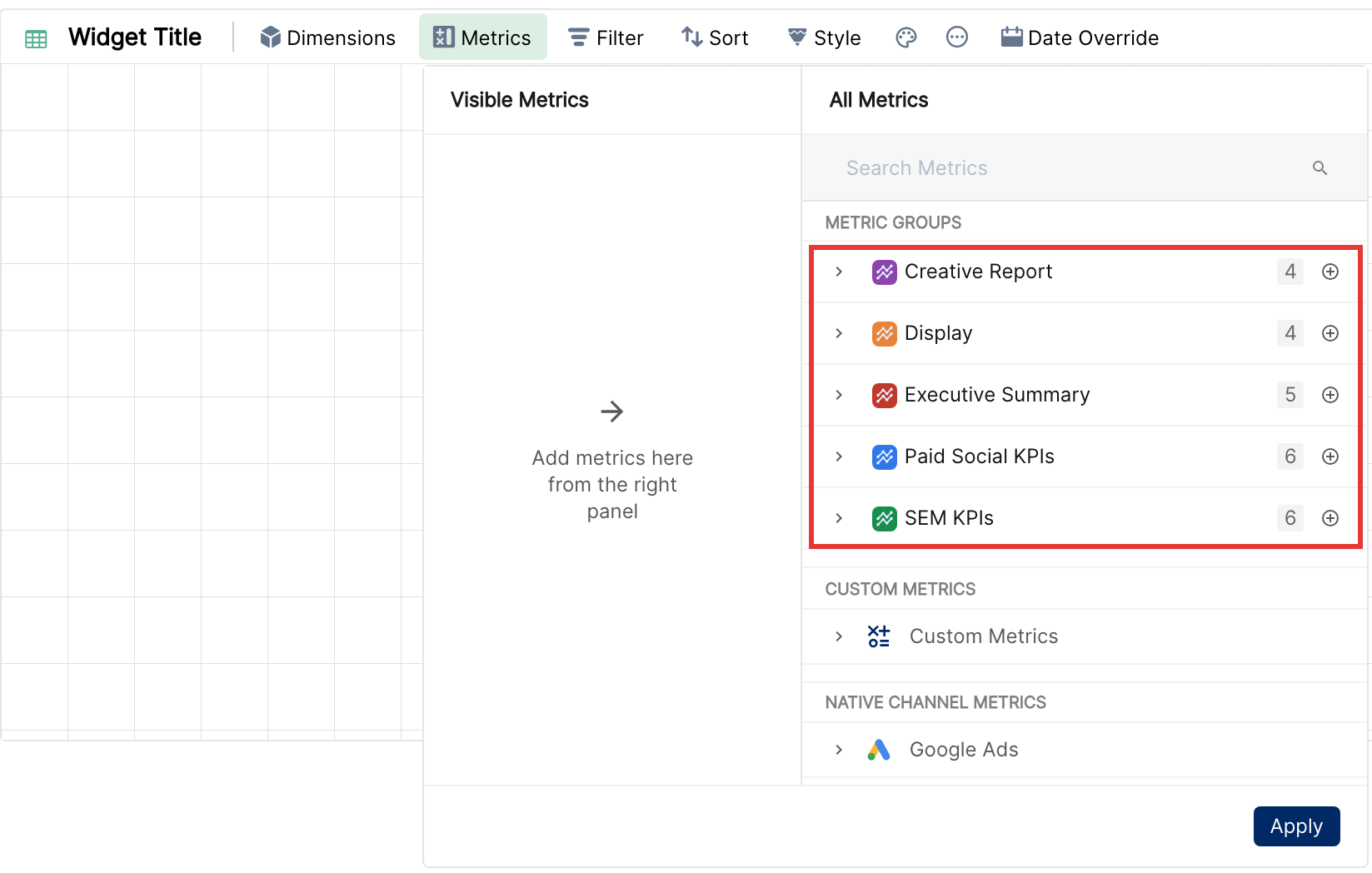This screenshot has width=1372, height=873.
Task: Select the Paid Social KPIs label
Action: [980, 456]
